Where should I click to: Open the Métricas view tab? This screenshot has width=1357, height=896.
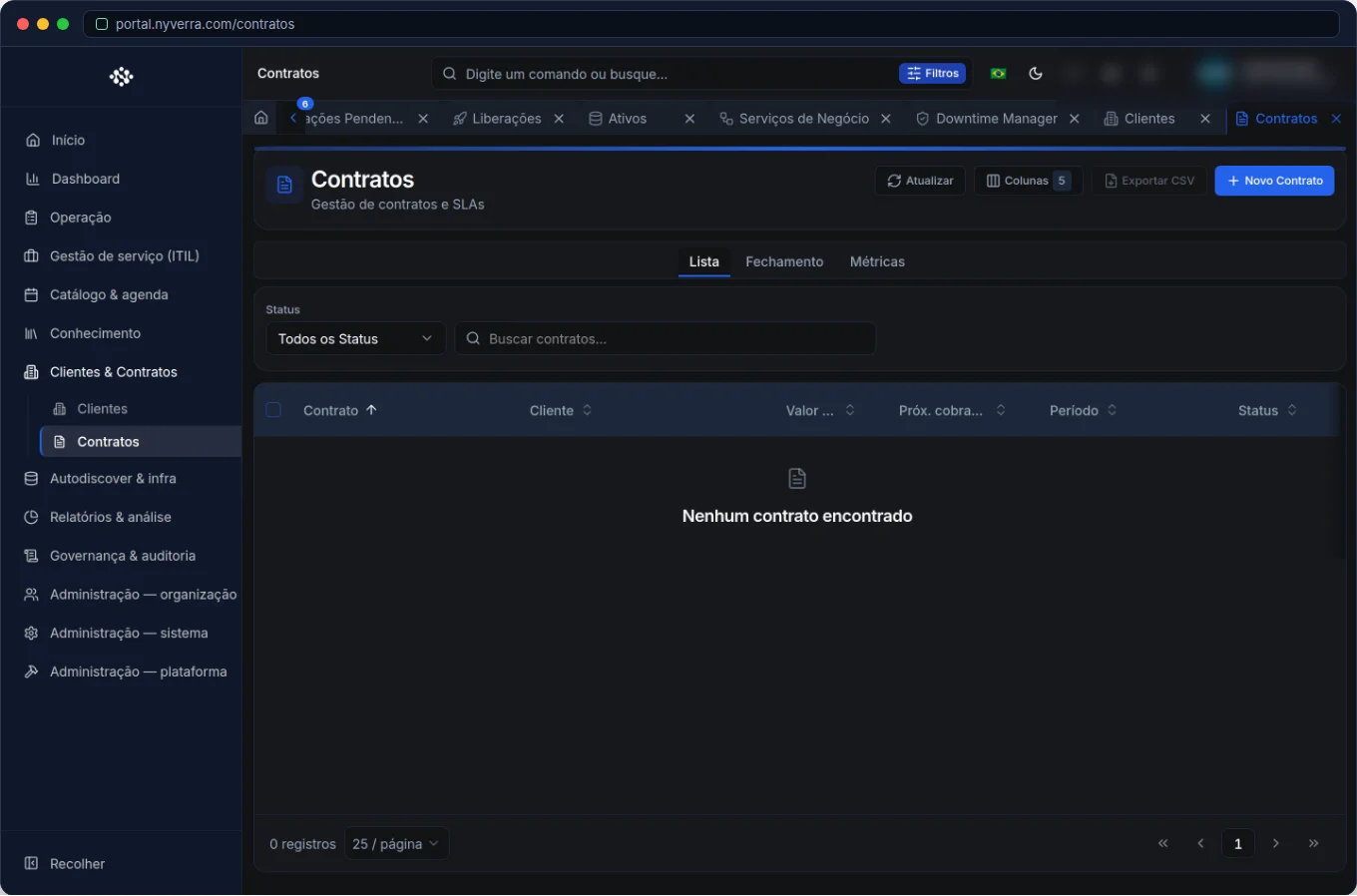877,261
